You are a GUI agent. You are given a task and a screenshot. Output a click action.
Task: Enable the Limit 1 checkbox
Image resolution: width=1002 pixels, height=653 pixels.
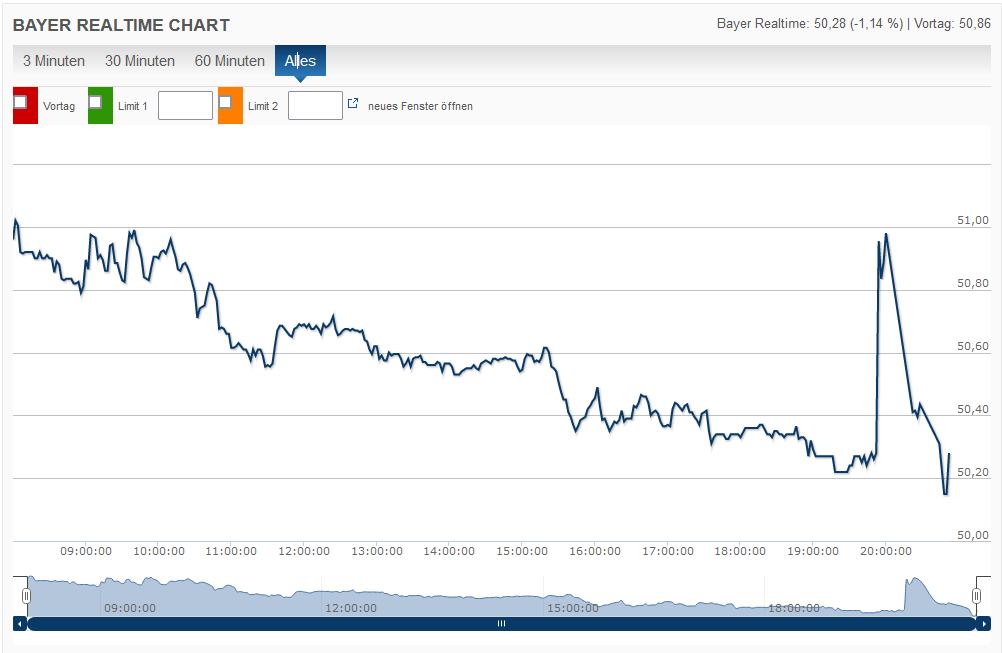click(x=95, y=102)
